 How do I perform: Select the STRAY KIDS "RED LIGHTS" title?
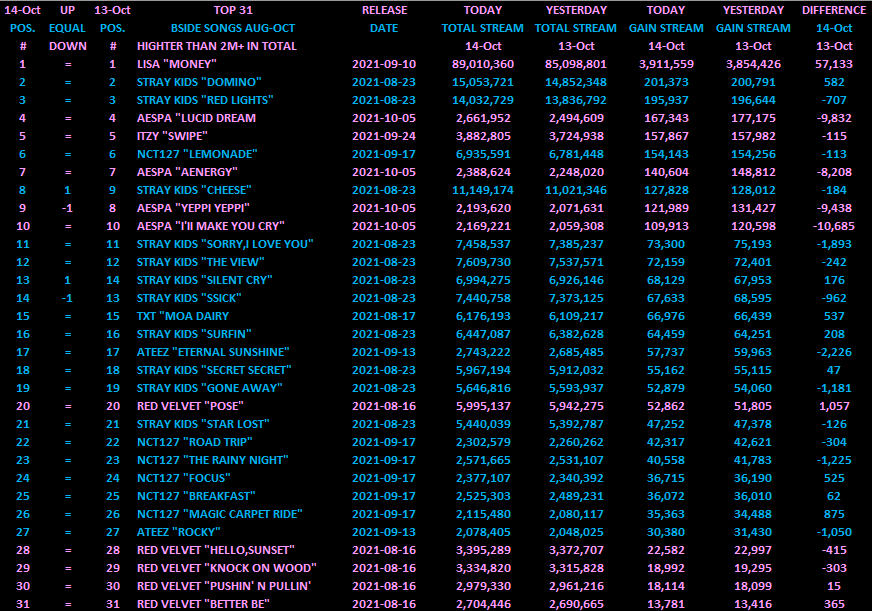[205, 100]
